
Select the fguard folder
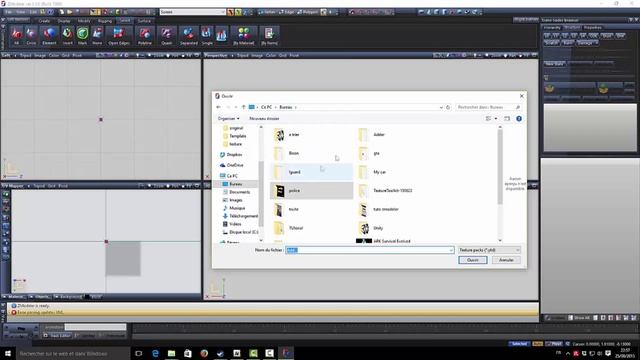coord(311,172)
